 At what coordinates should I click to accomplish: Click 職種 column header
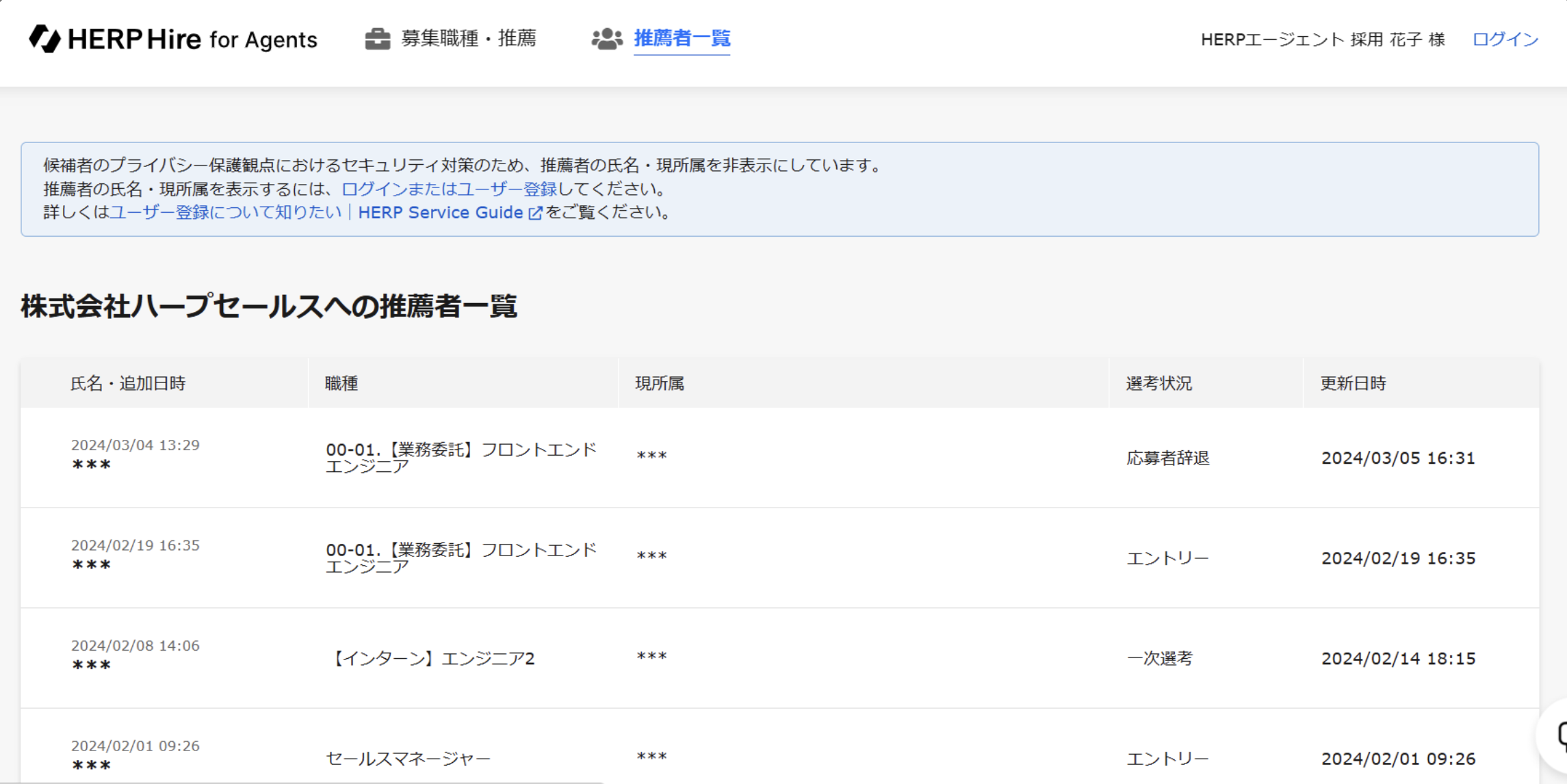pos(341,383)
